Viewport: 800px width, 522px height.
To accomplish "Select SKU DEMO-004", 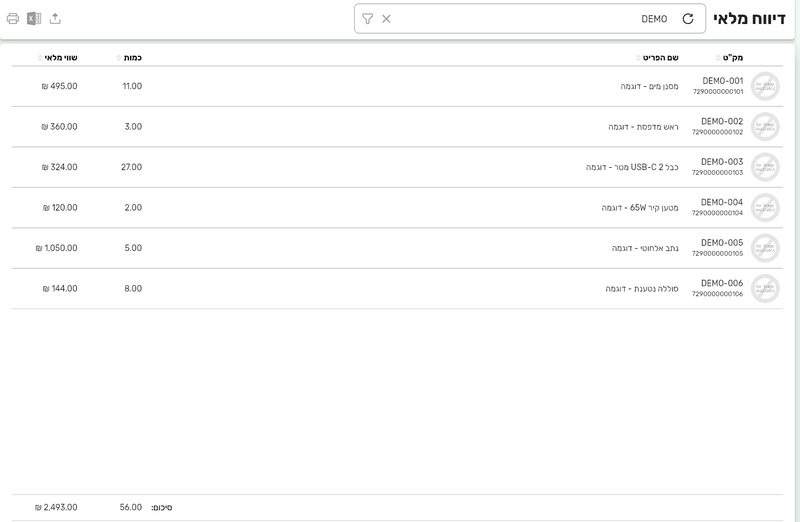I will click(722, 202).
